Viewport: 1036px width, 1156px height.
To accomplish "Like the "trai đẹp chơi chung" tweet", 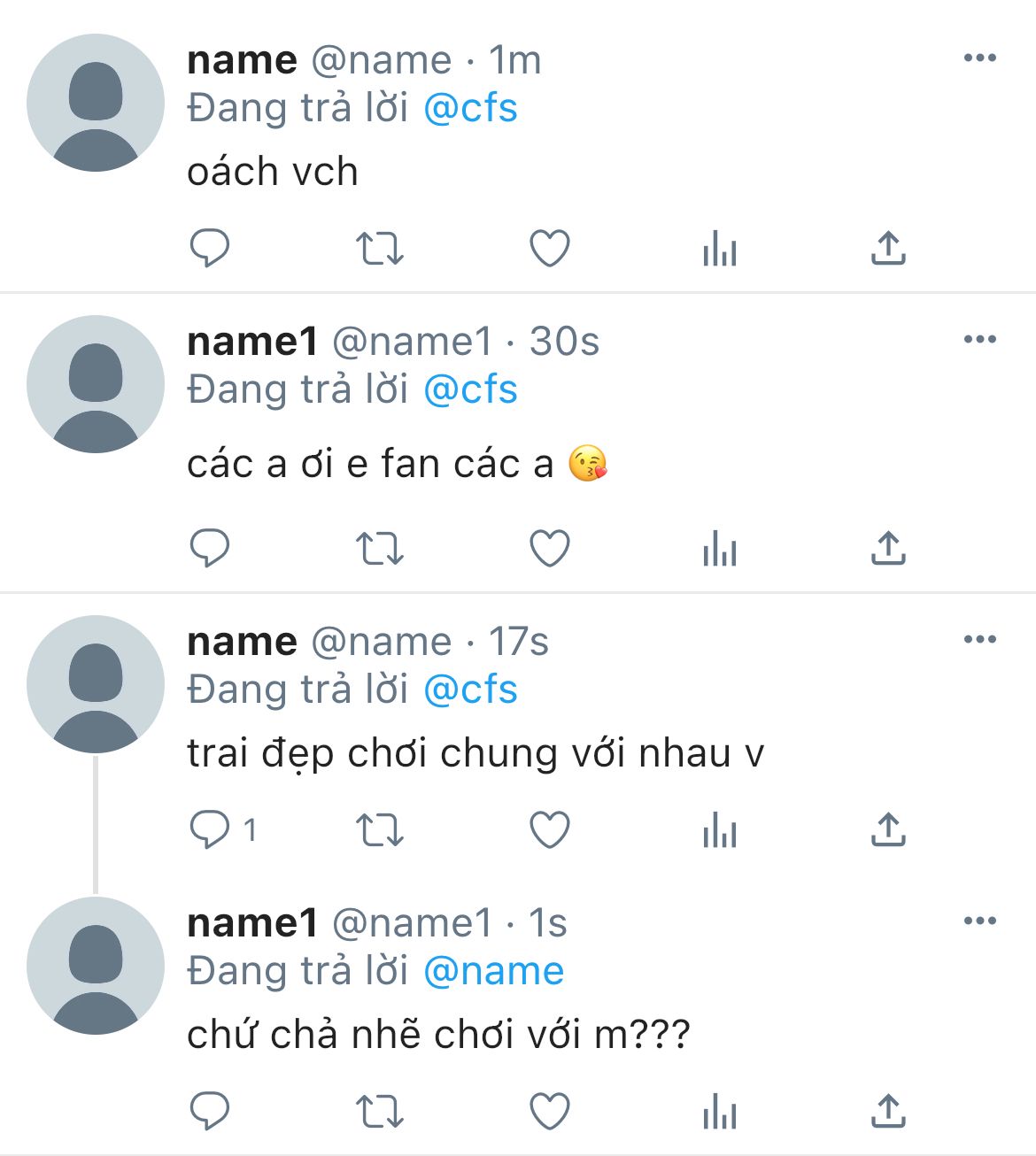I will coord(549,830).
